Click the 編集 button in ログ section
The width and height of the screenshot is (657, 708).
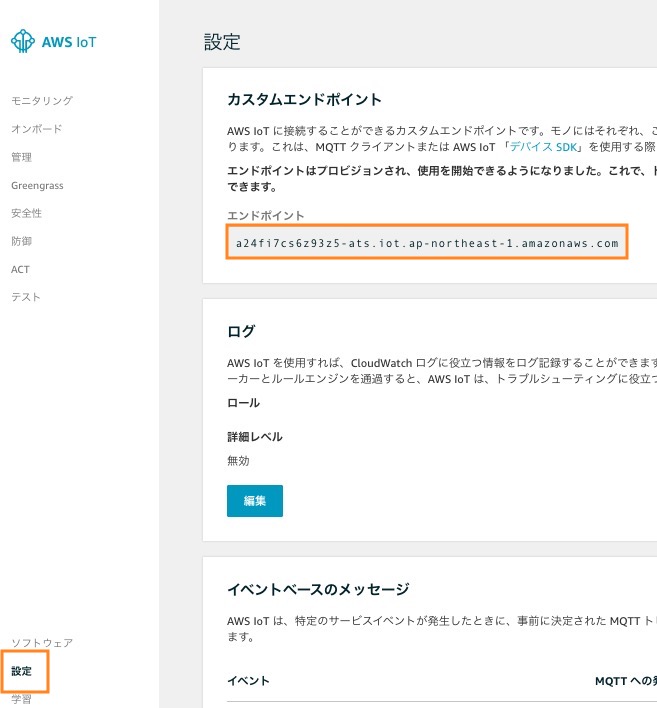point(255,501)
